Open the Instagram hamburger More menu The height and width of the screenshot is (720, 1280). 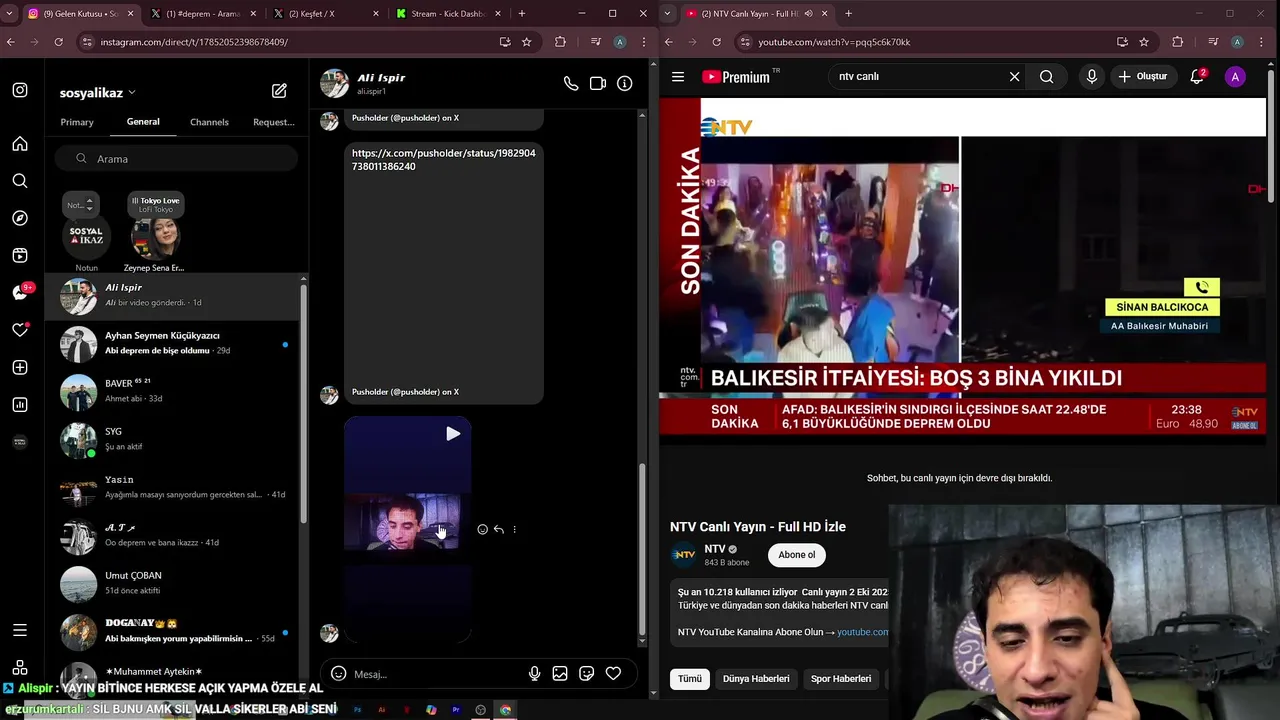coord(20,630)
